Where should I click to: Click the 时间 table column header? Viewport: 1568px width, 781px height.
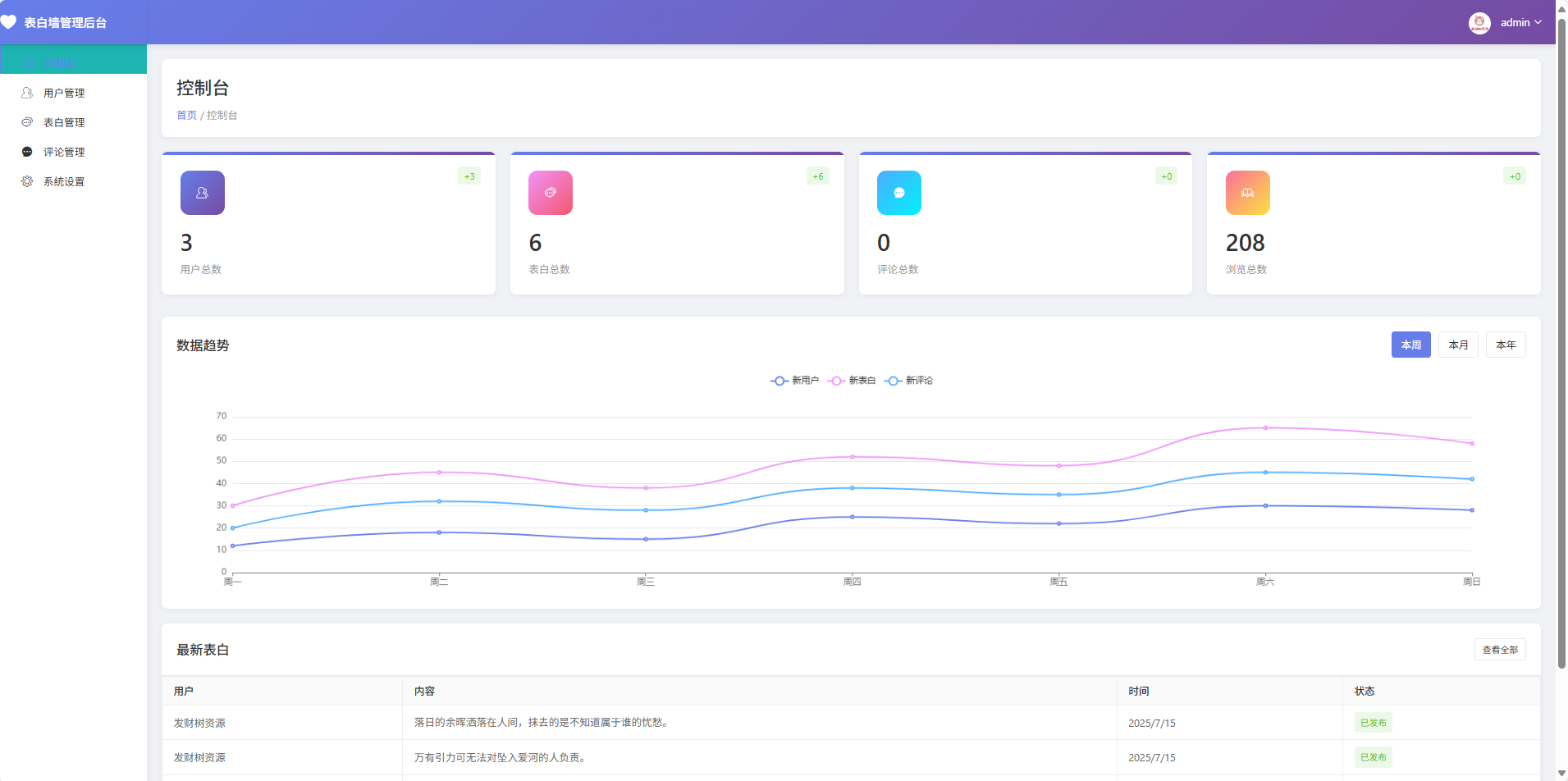(1229, 691)
